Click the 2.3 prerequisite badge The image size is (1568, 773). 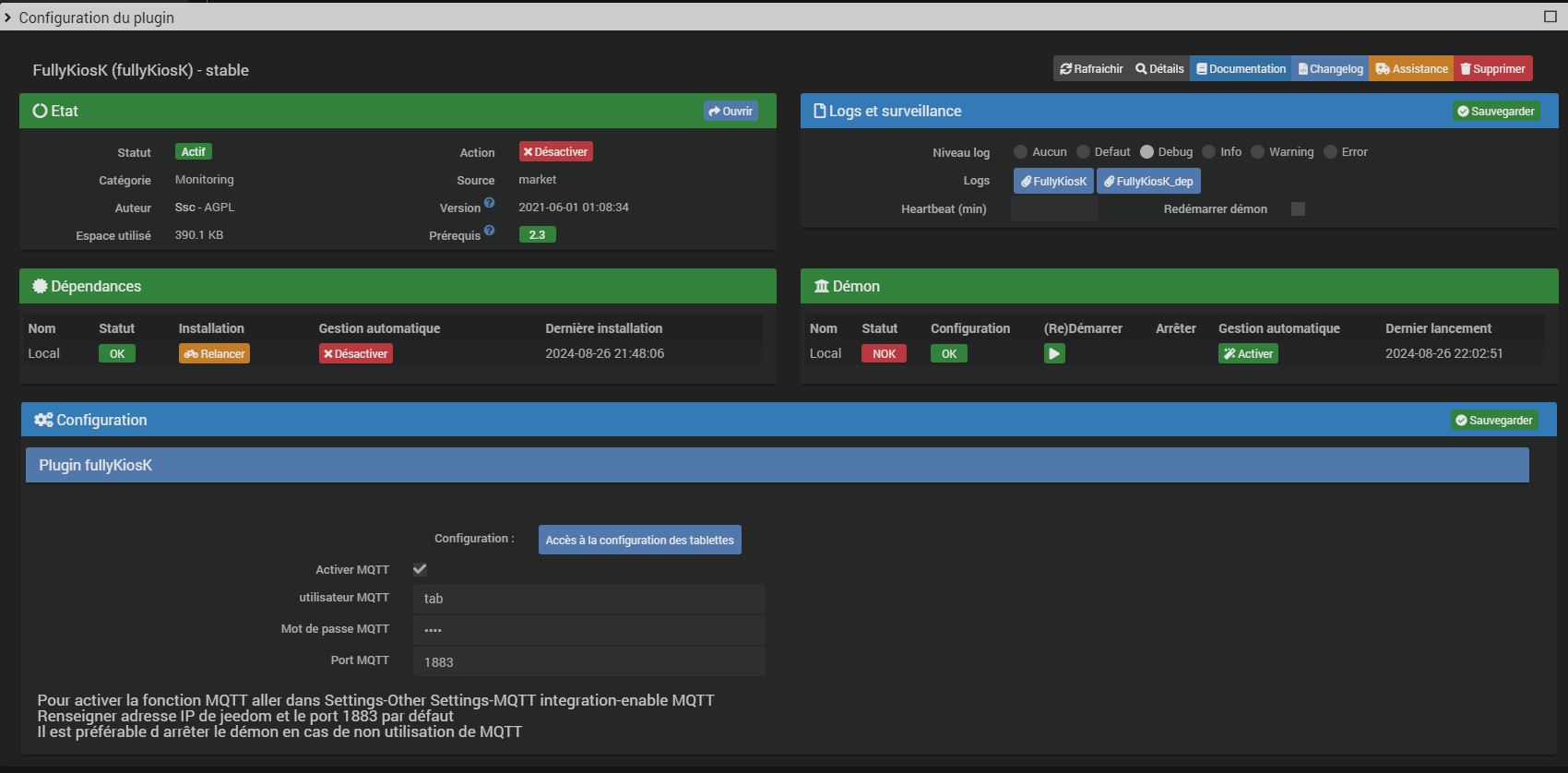tap(537, 235)
